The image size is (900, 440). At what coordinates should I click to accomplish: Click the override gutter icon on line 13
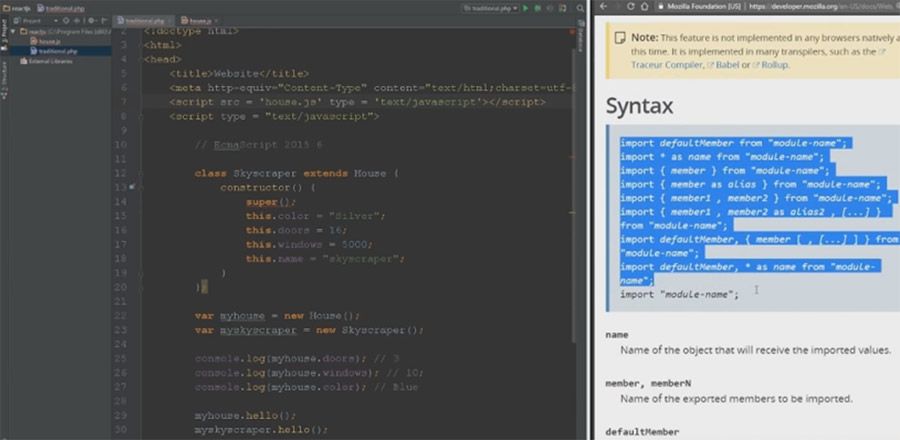[x=131, y=187]
